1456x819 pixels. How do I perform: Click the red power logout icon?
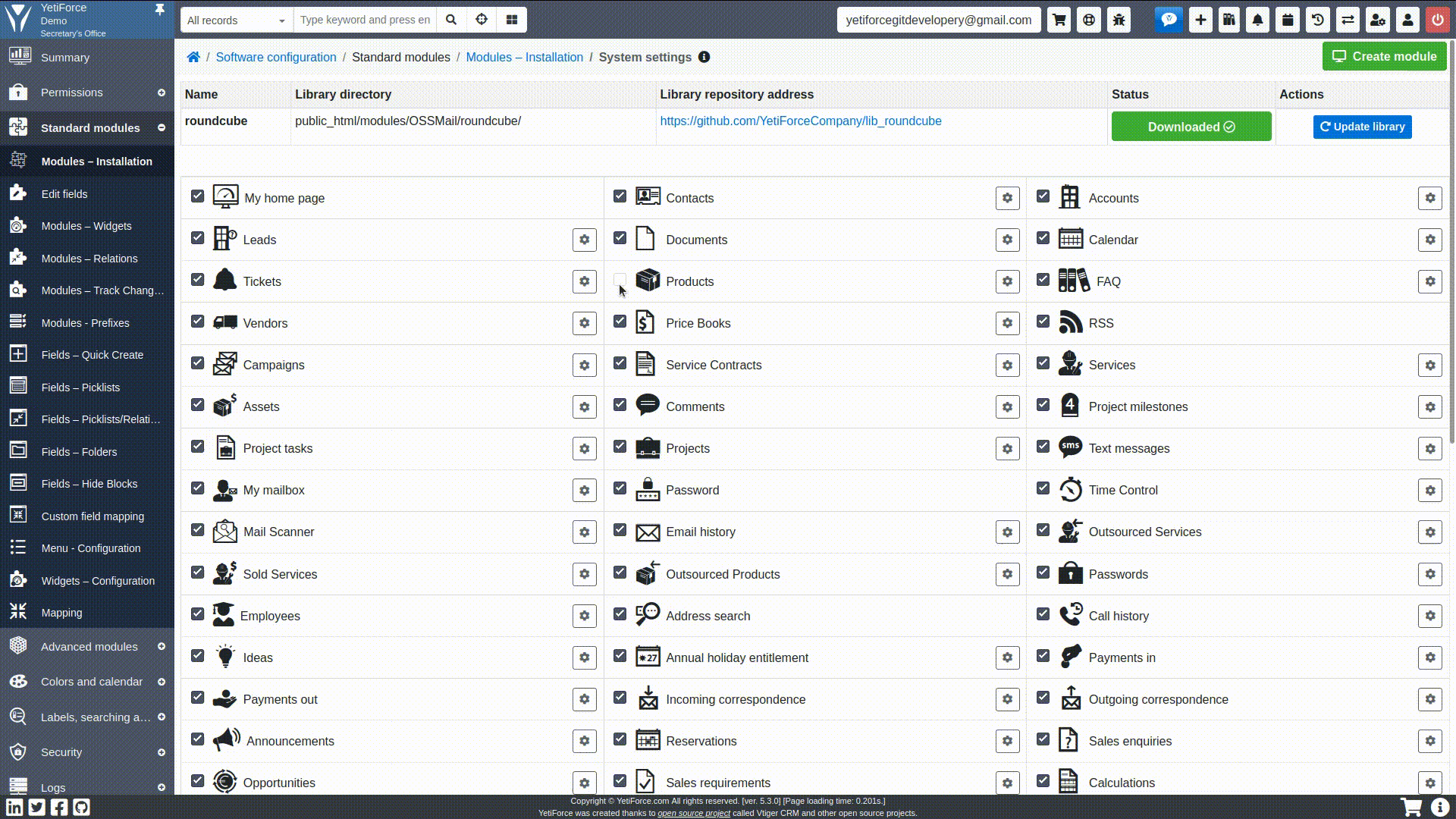(1437, 20)
